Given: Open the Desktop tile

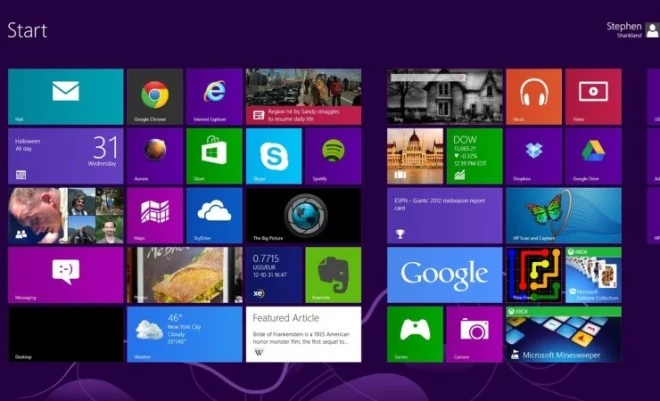Looking at the screenshot, I should (66, 334).
